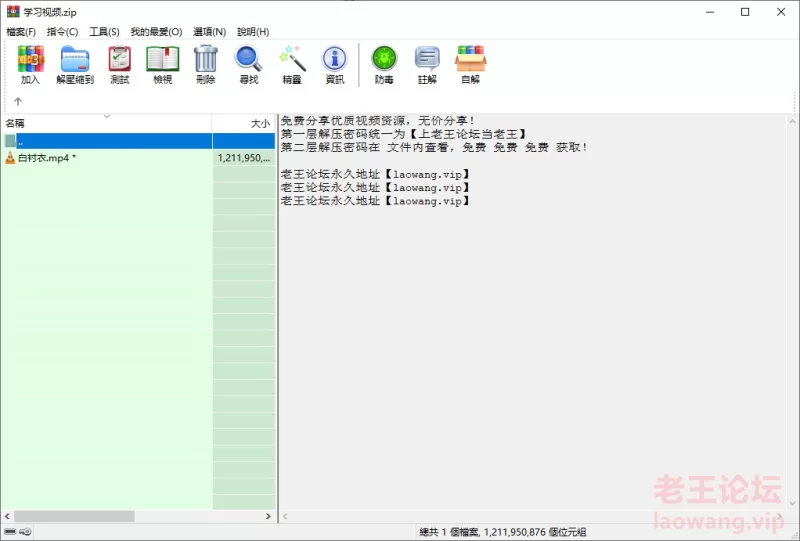
Task: Open the Commands (指令) menu
Action: (x=62, y=32)
